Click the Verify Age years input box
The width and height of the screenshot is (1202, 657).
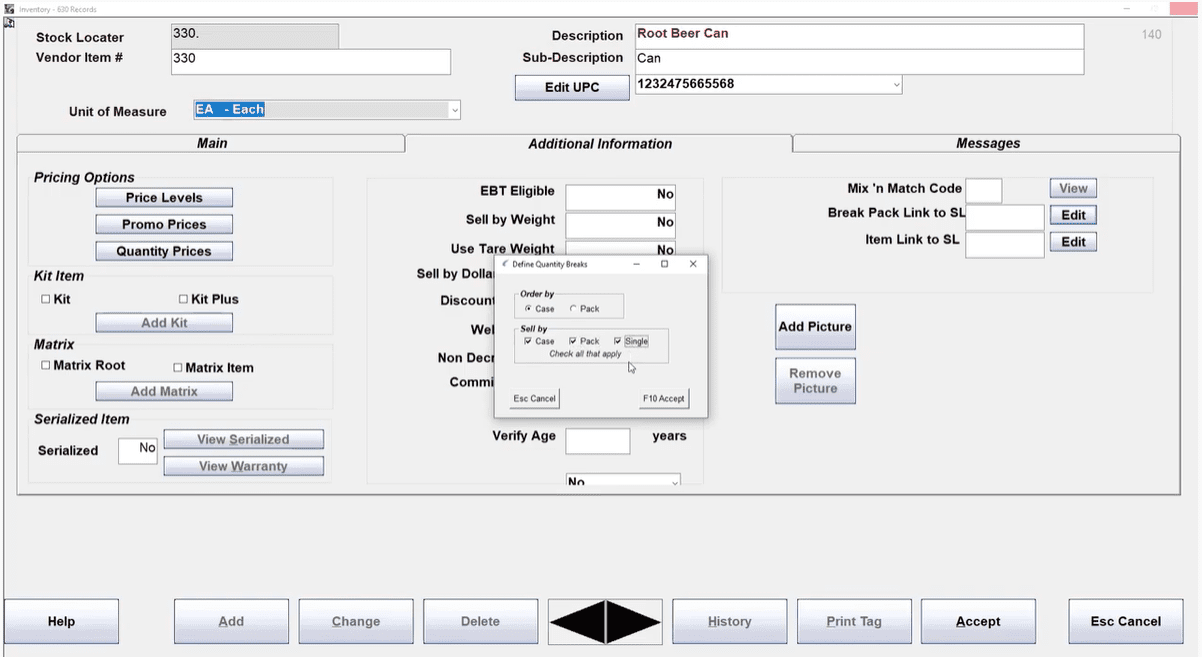point(597,441)
